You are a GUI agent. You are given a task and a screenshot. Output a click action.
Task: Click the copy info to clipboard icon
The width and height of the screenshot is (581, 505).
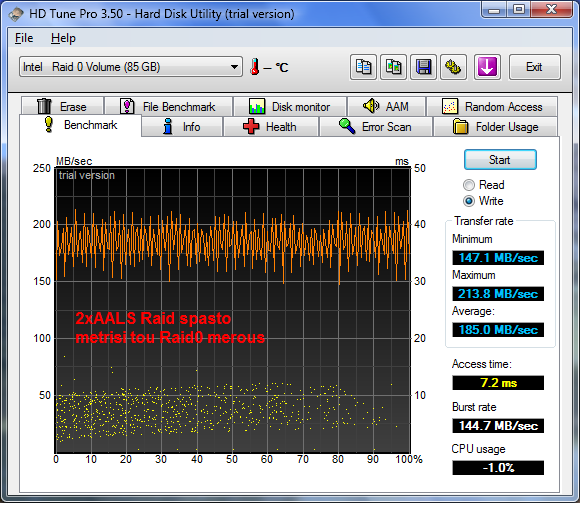363,67
